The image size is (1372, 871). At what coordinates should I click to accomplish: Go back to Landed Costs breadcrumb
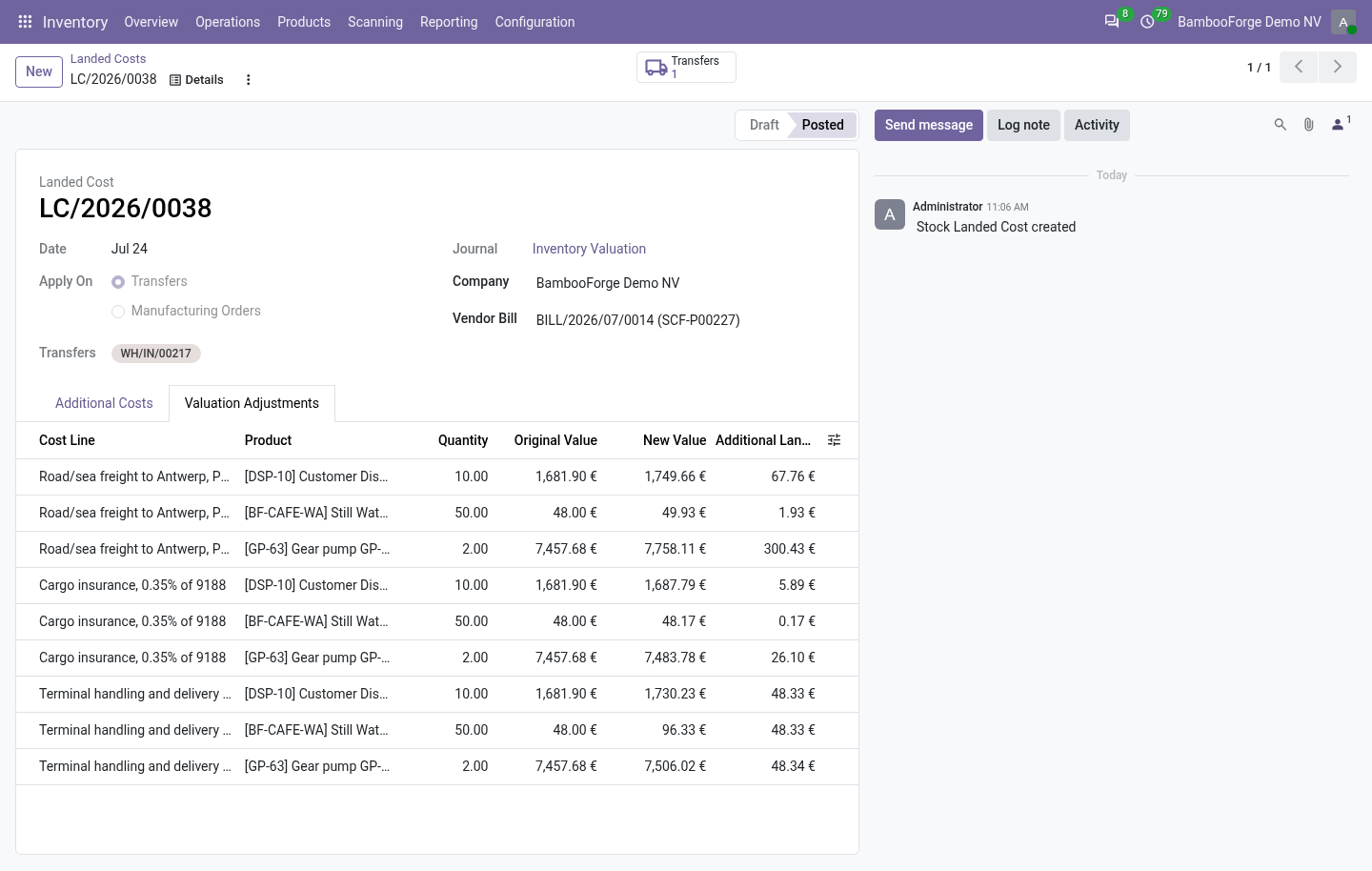point(108,59)
